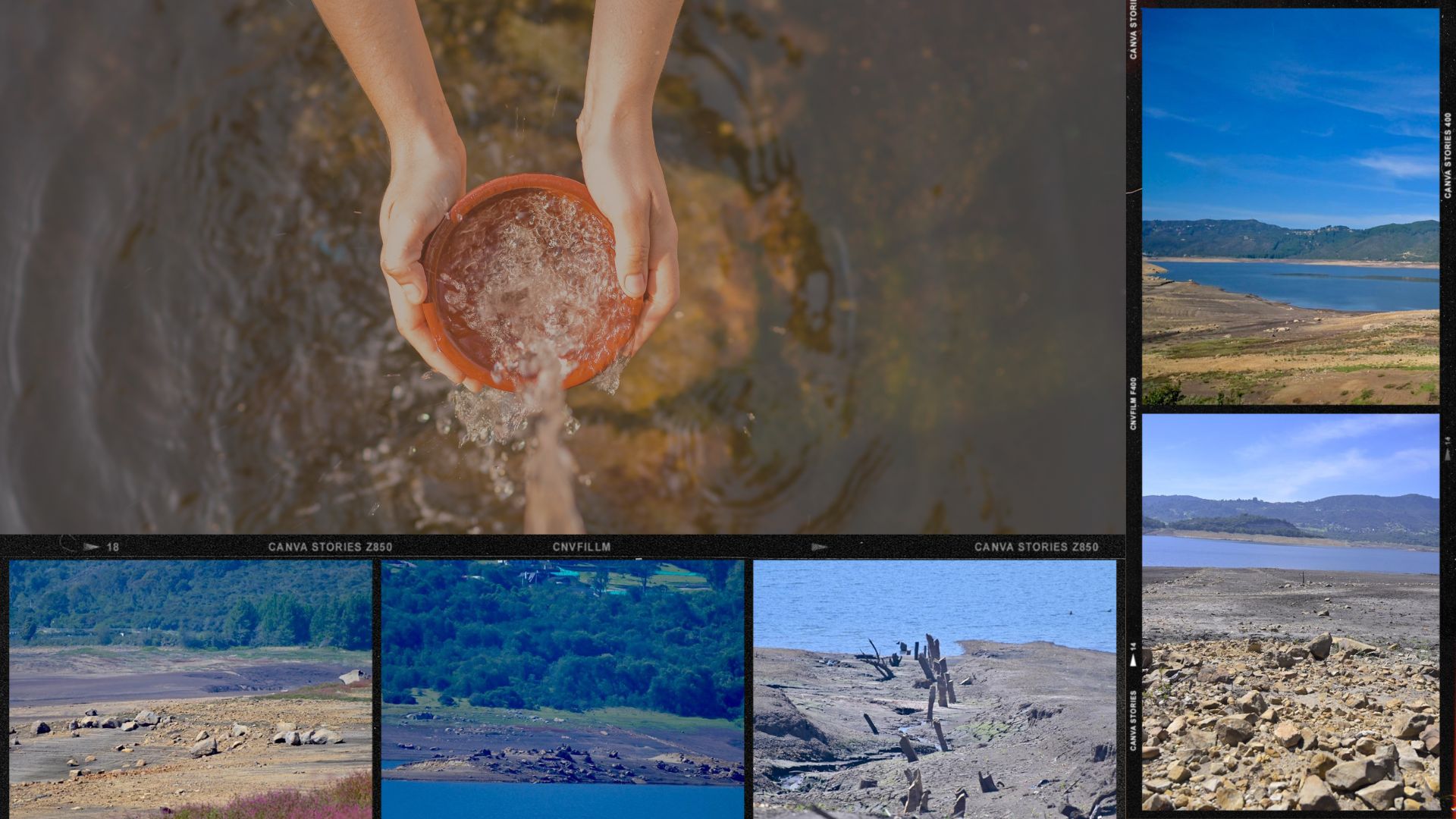Click the CNVFILLM film strip label
This screenshot has width=1456, height=819.
[x=582, y=547]
